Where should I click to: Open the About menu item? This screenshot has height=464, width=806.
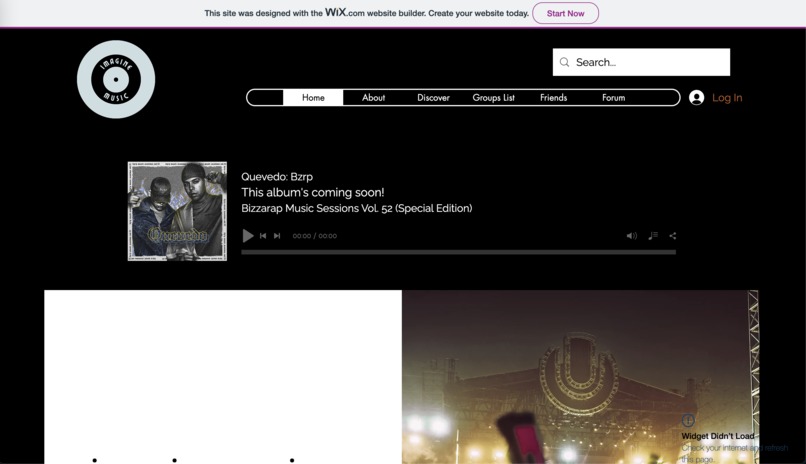[x=373, y=98]
